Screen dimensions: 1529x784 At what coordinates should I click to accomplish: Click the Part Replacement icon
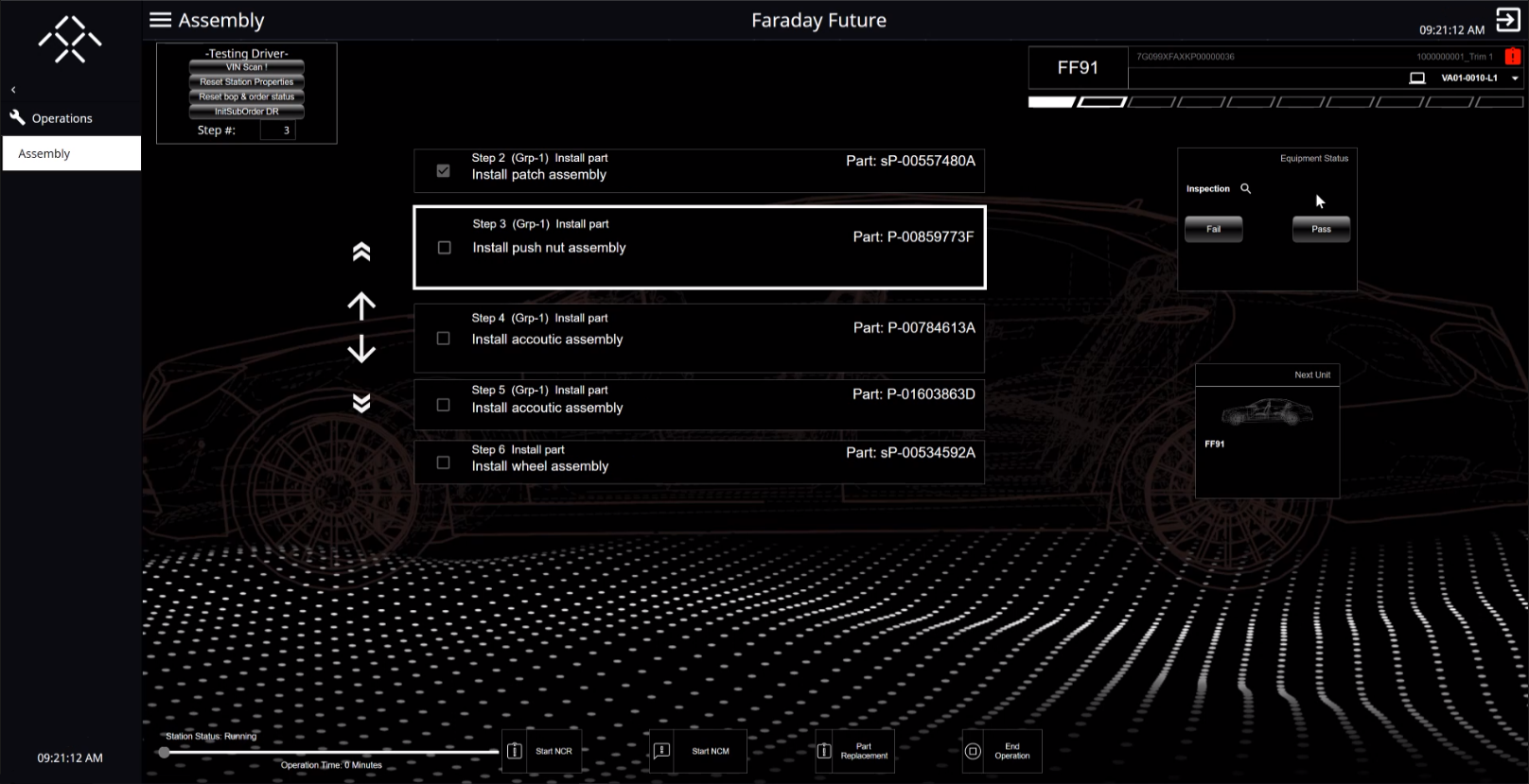824,751
